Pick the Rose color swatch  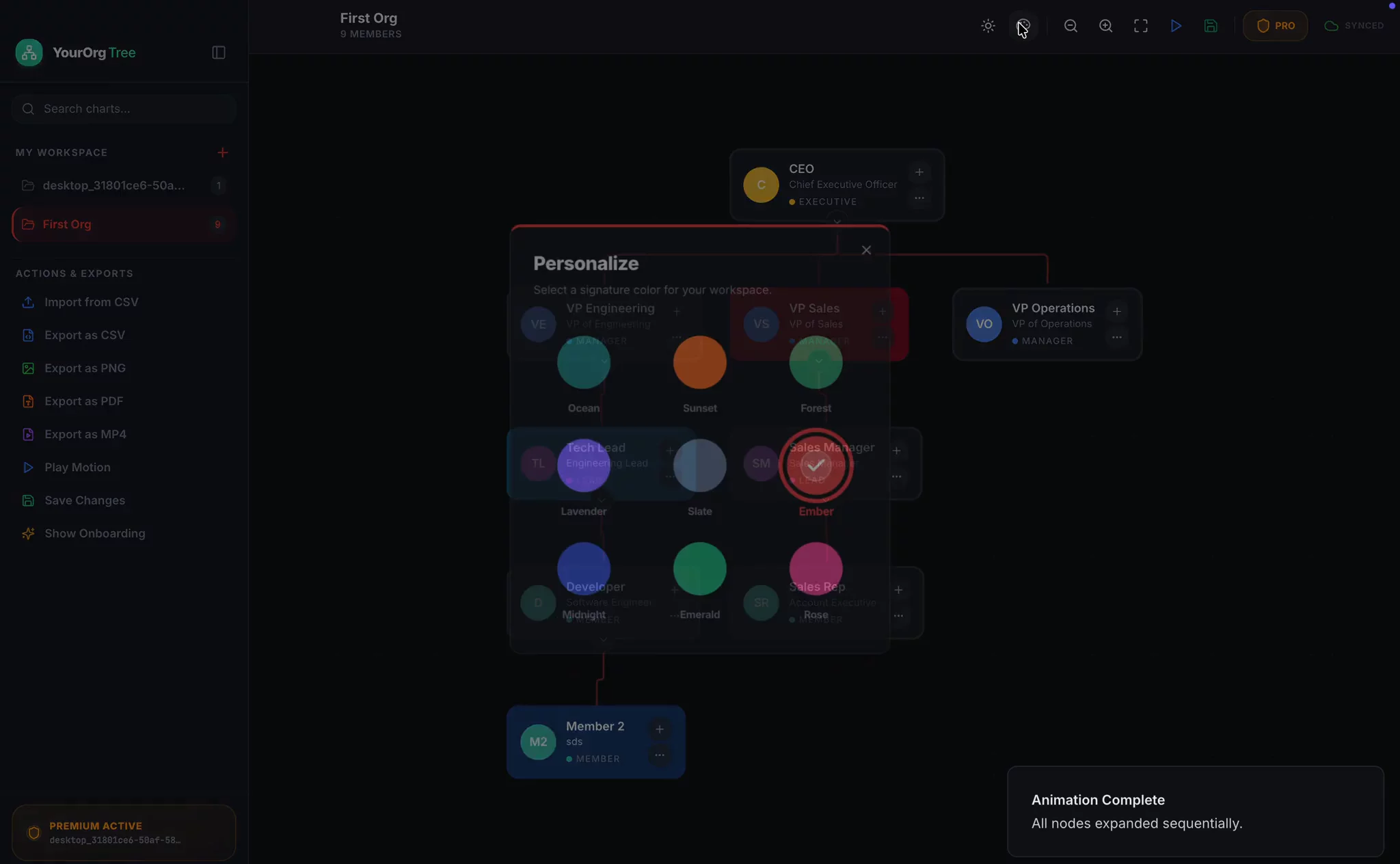click(816, 569)
